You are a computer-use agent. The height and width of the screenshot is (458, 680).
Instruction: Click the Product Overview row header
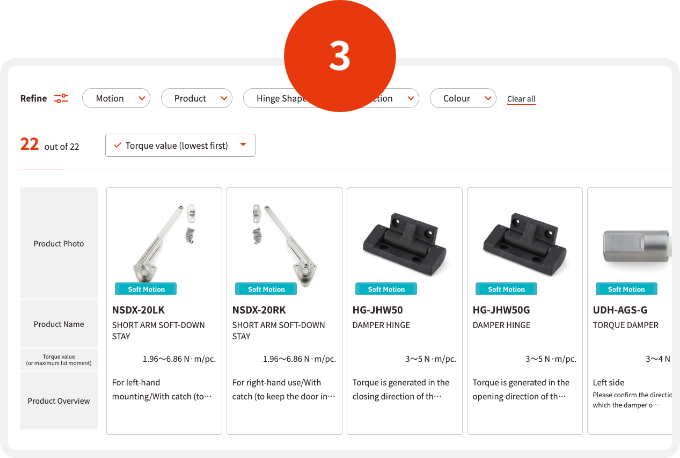coord(59,401)
